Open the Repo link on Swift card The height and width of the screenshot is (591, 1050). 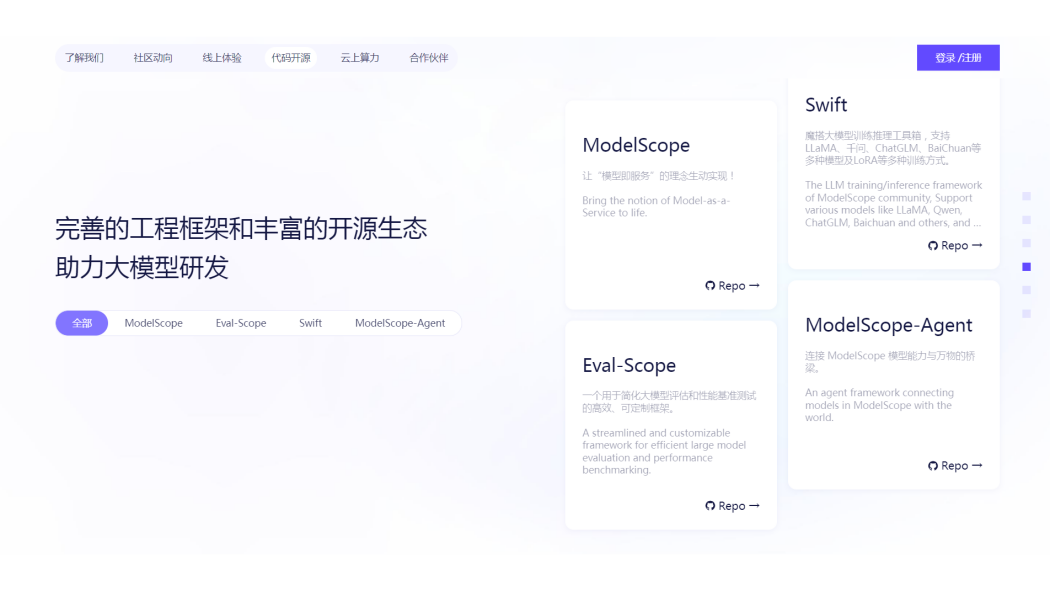pos(955,246)
